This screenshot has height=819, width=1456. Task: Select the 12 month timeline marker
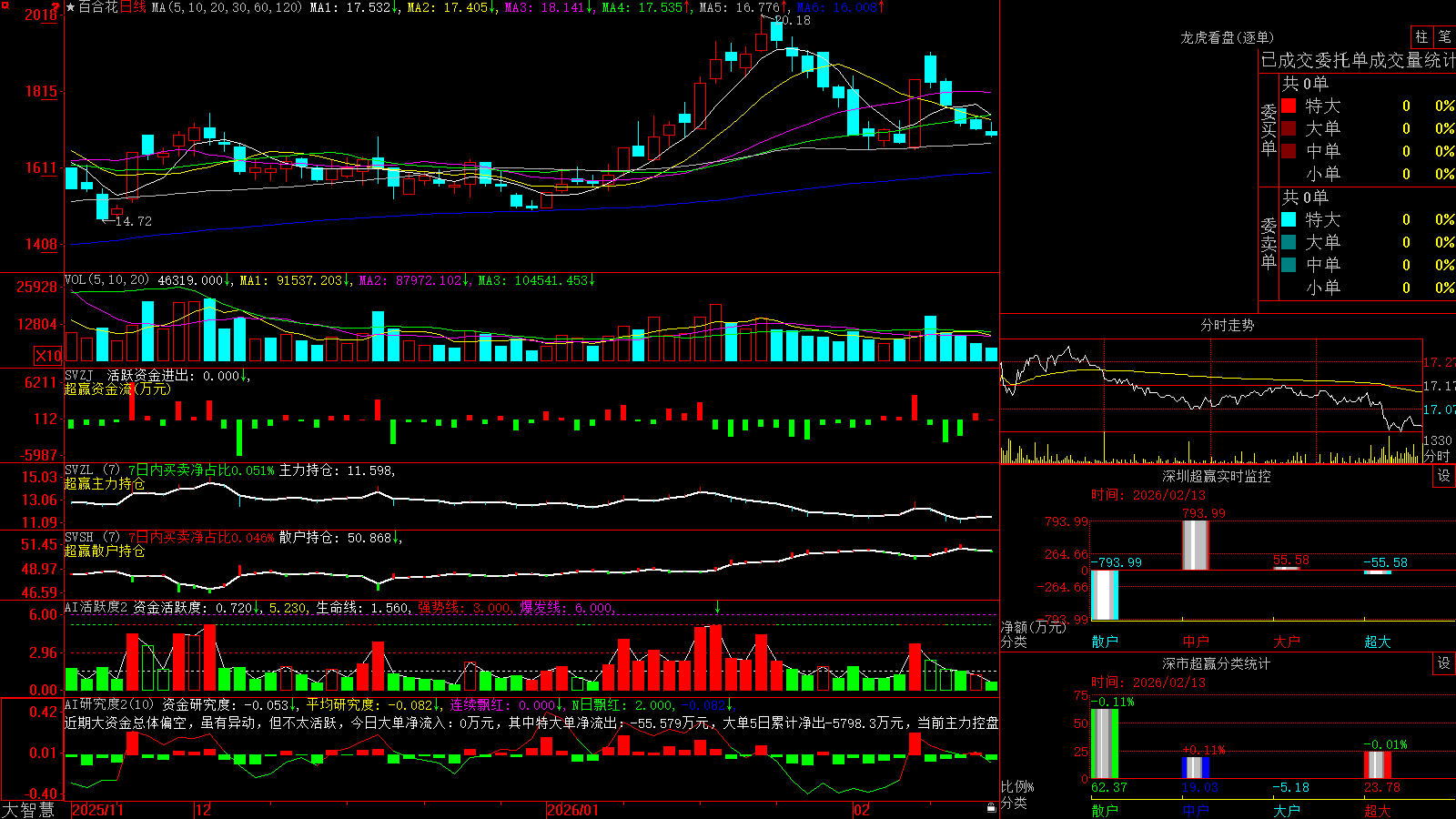(204, 810)
